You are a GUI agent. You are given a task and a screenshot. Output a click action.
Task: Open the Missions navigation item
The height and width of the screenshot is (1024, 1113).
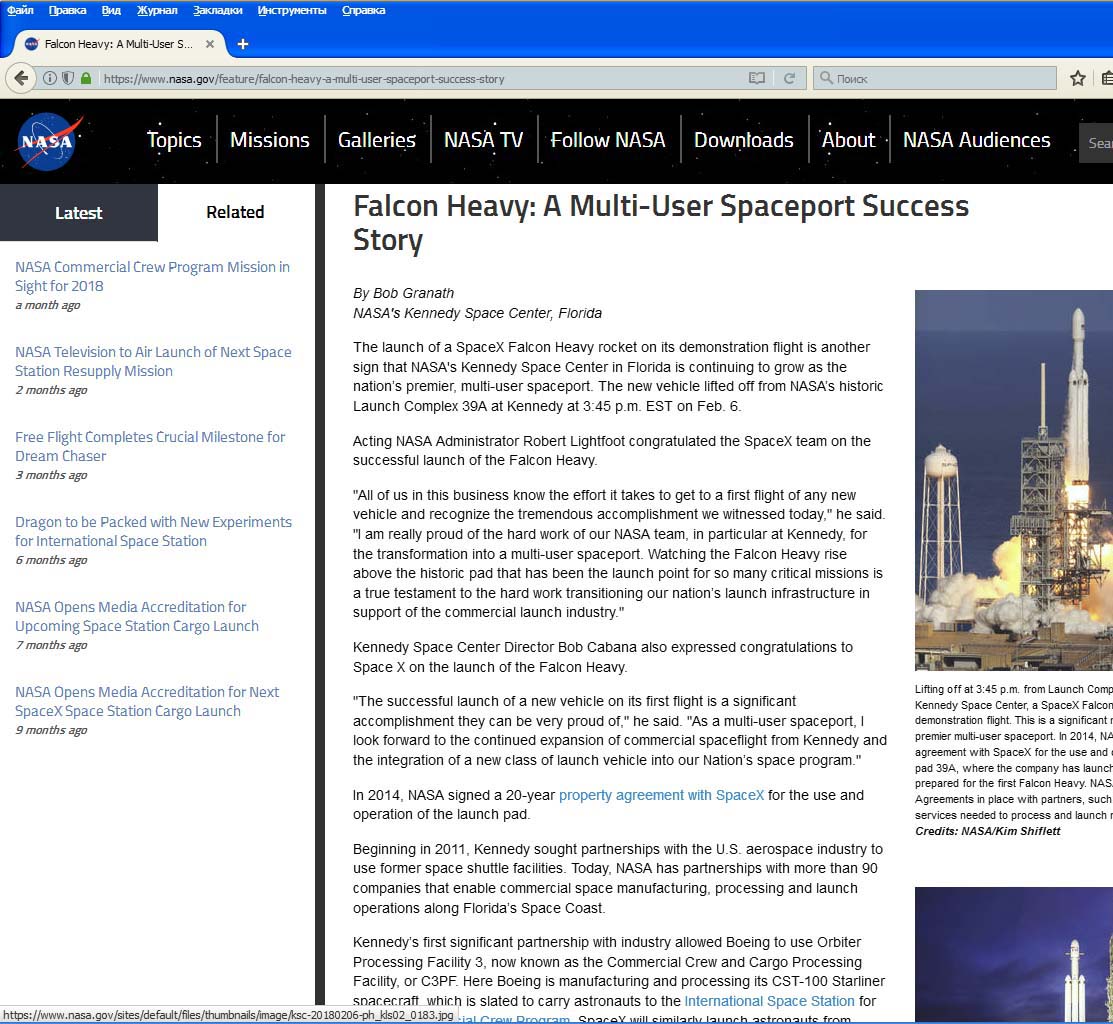click(x=270, y=140)
